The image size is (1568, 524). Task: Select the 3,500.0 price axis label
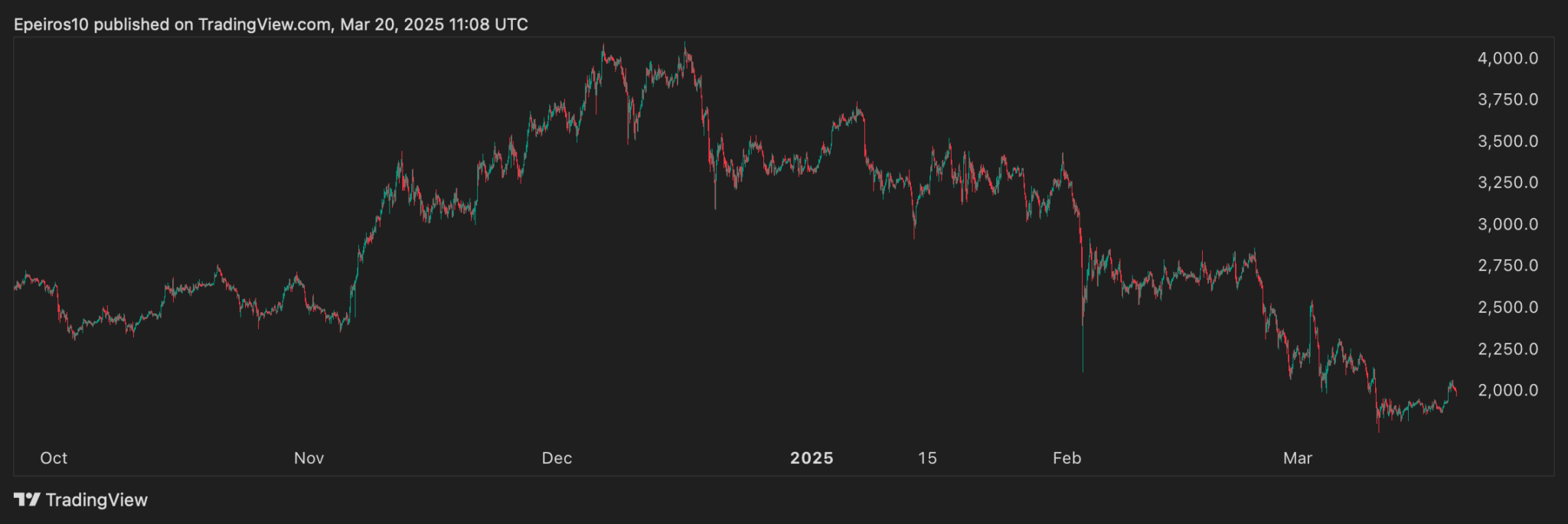pyautogui.click(x=1508, y=142)
